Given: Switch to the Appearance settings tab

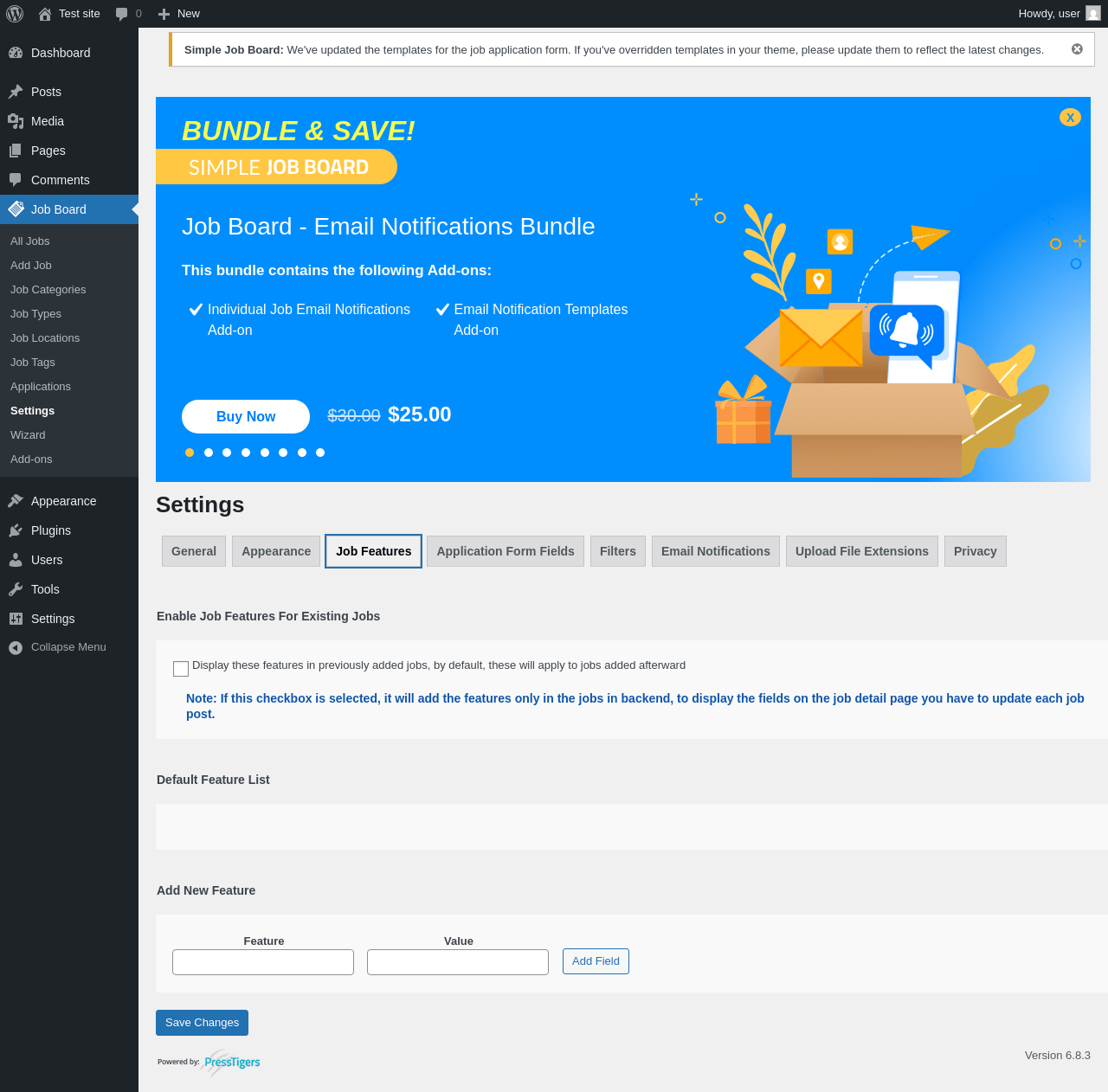Looking at the screenshot, I should click(x=276, y=551).
